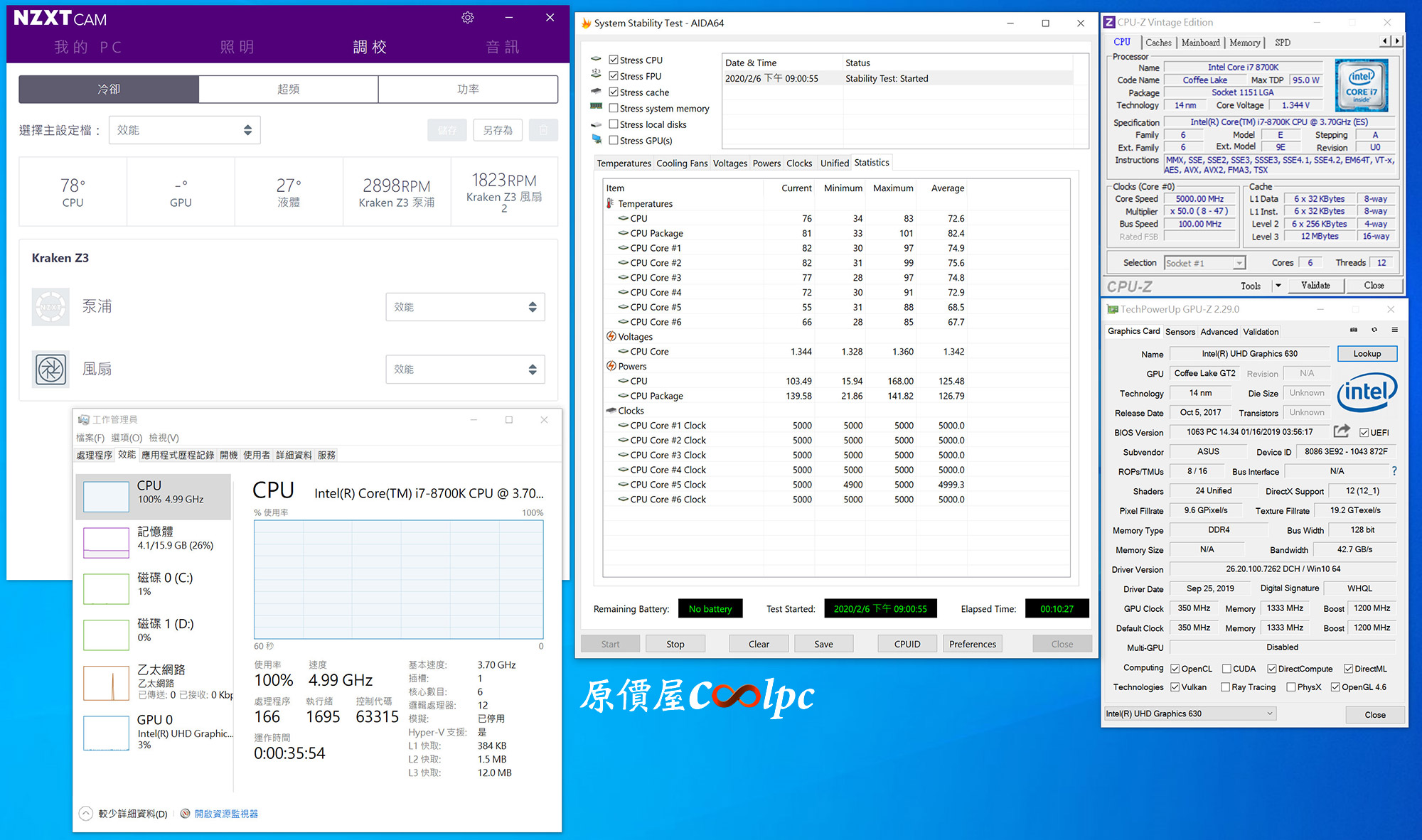Click the delete profile trash icon
This screenshot has height=840, width=1422.
pos(543,130)
